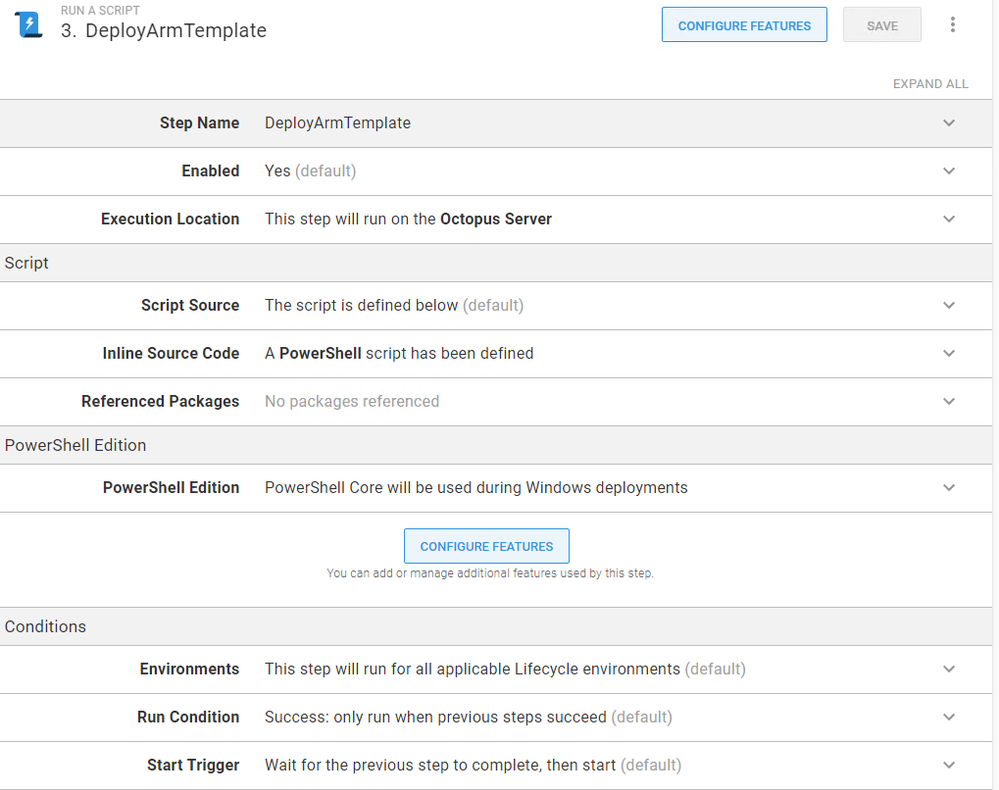Expand the Inline Source Code chevron

(x=949, y=354)
